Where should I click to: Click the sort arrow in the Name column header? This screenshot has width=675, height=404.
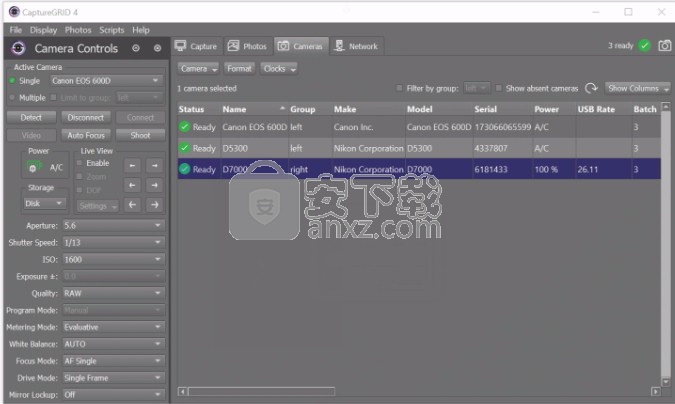[282, 108]
